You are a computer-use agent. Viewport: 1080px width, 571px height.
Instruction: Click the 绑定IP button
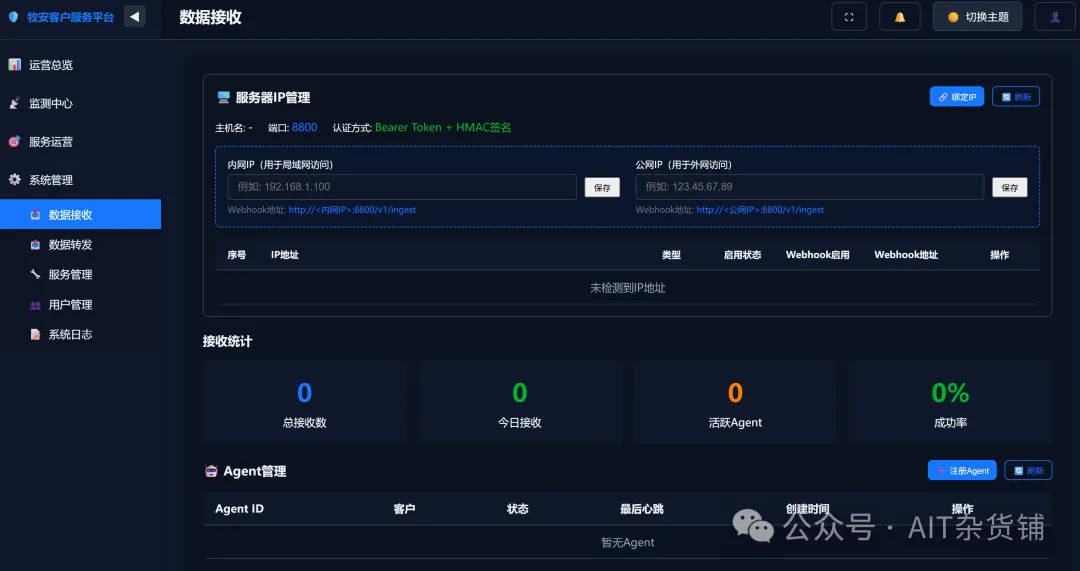(x=957, y=97)
